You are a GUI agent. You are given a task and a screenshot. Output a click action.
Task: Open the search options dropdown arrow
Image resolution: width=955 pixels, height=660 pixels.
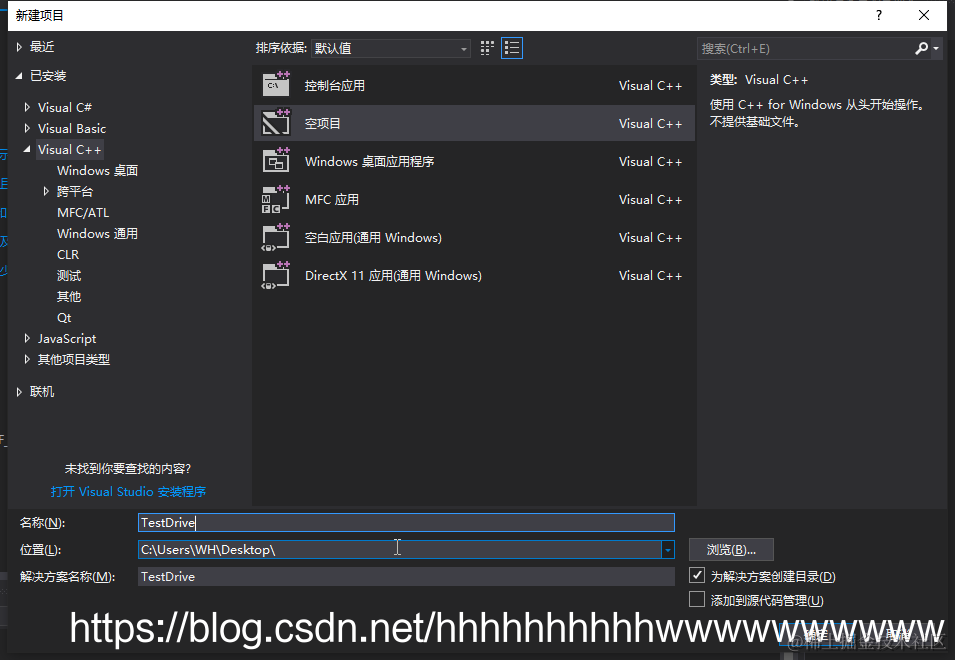(x=936, y=48)
